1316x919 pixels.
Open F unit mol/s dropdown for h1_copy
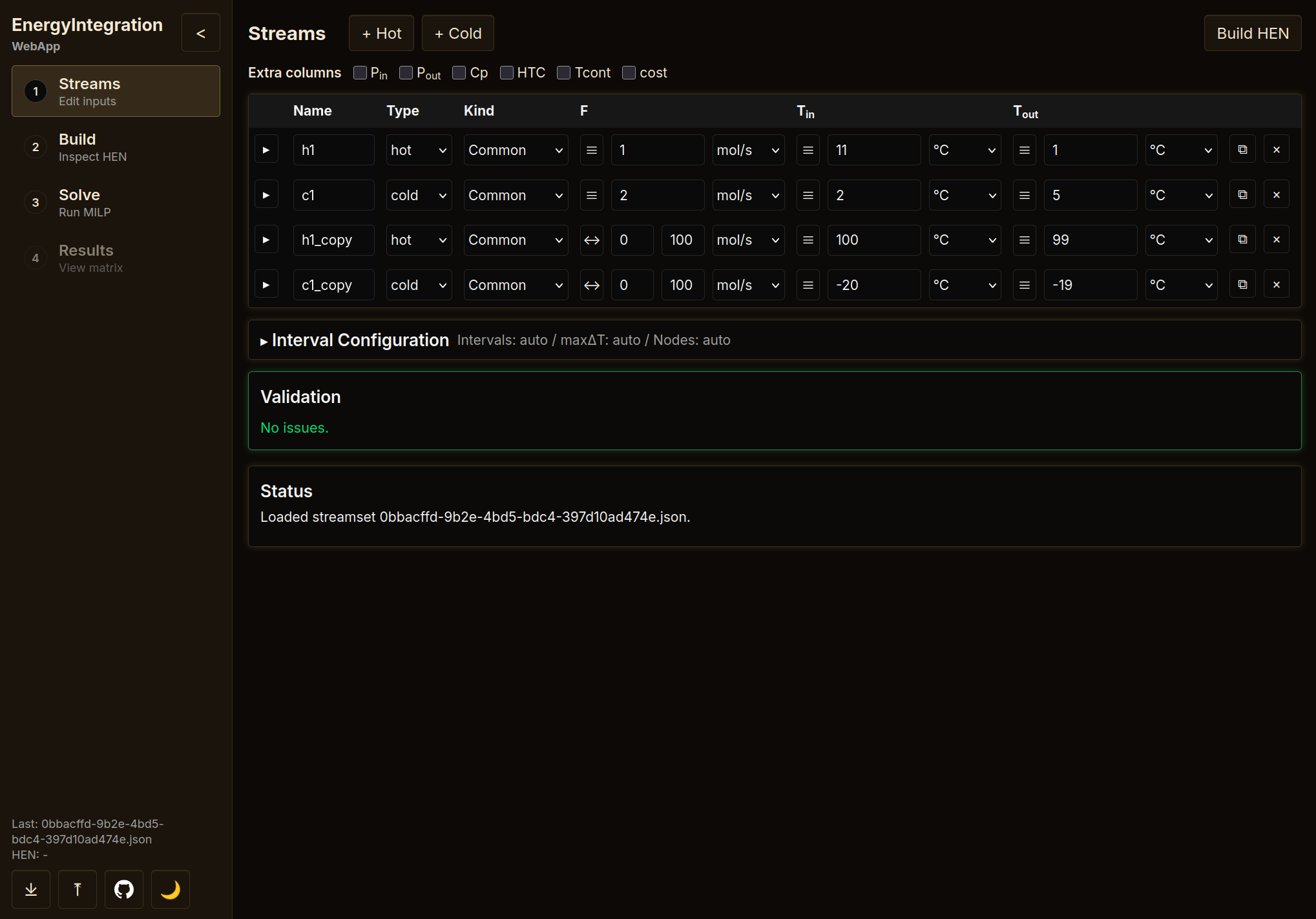(748, 240)
